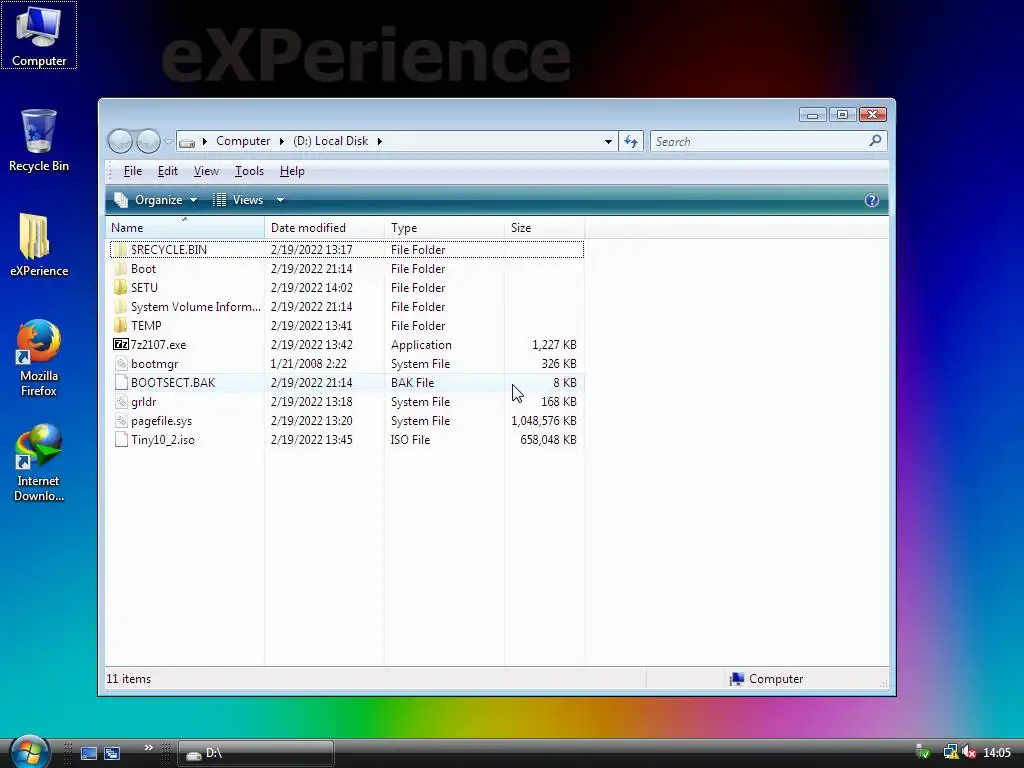1024x768 pixels.
Task: Sort by the Name column header
Action: pyautogui.click(x=185, y=228)
